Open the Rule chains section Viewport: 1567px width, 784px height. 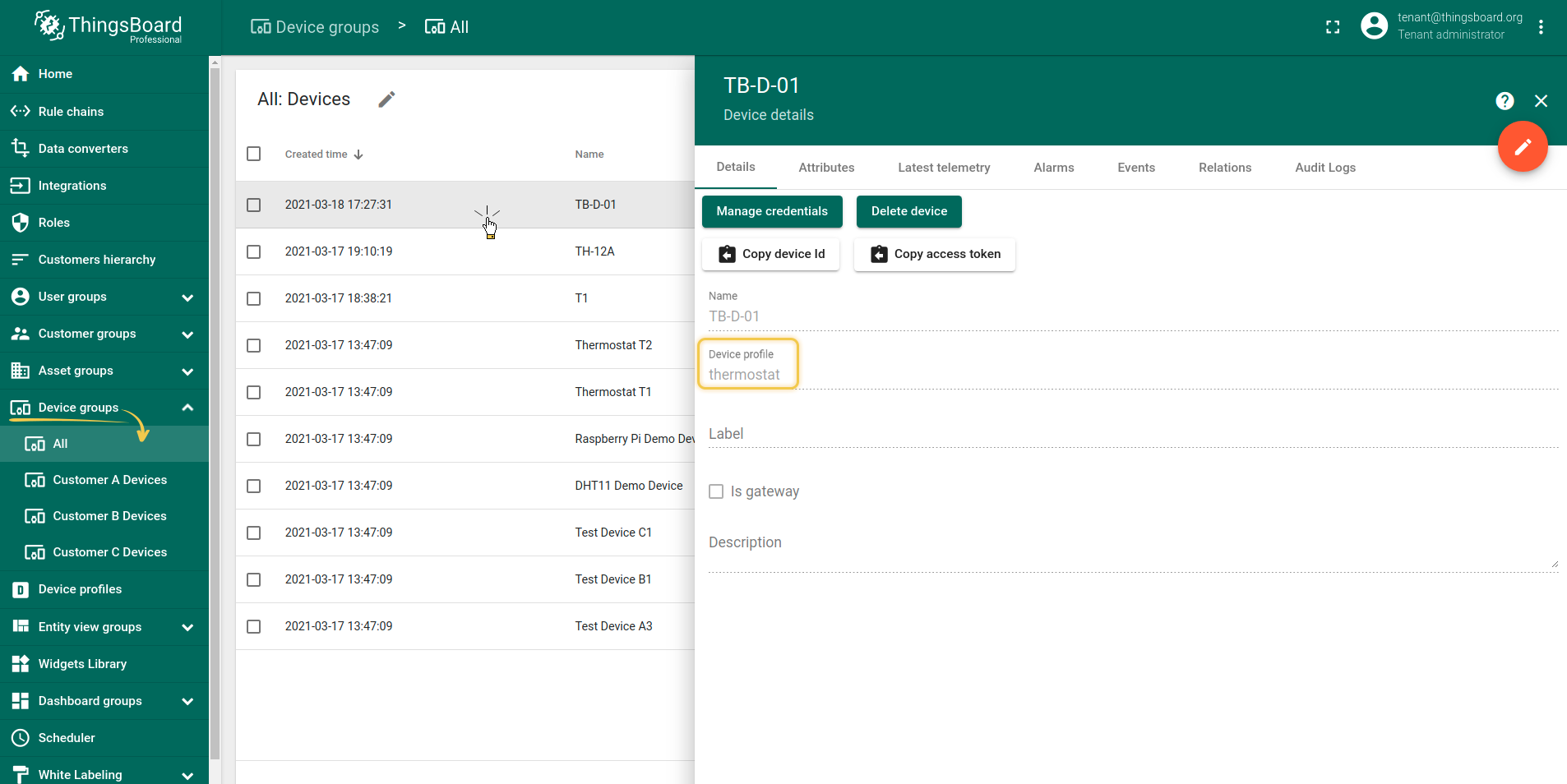(71, 111)
